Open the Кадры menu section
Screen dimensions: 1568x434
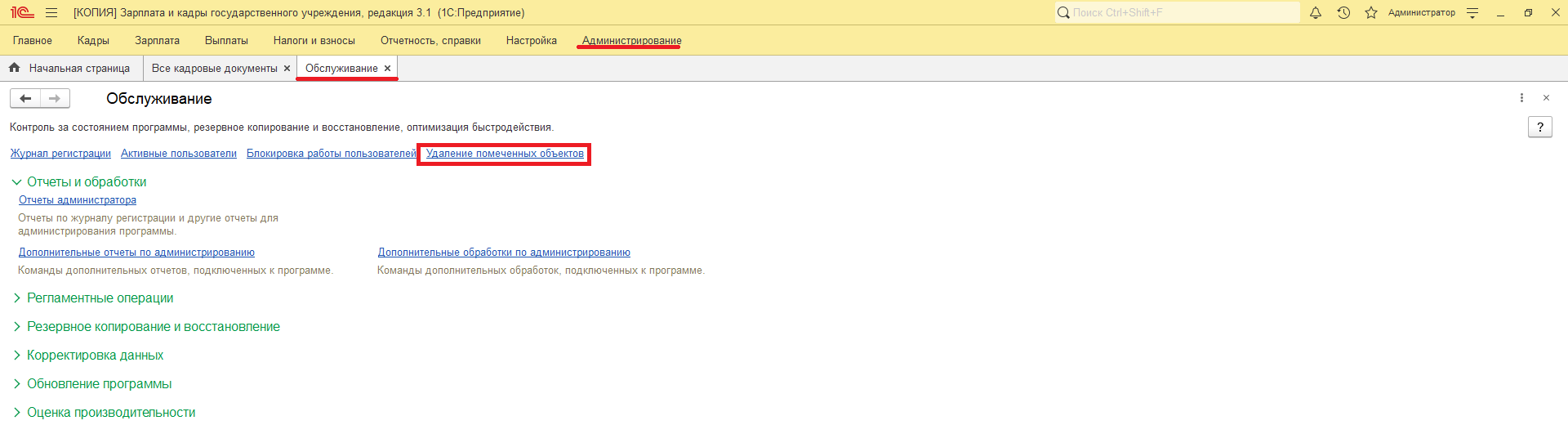coord(93,40)
